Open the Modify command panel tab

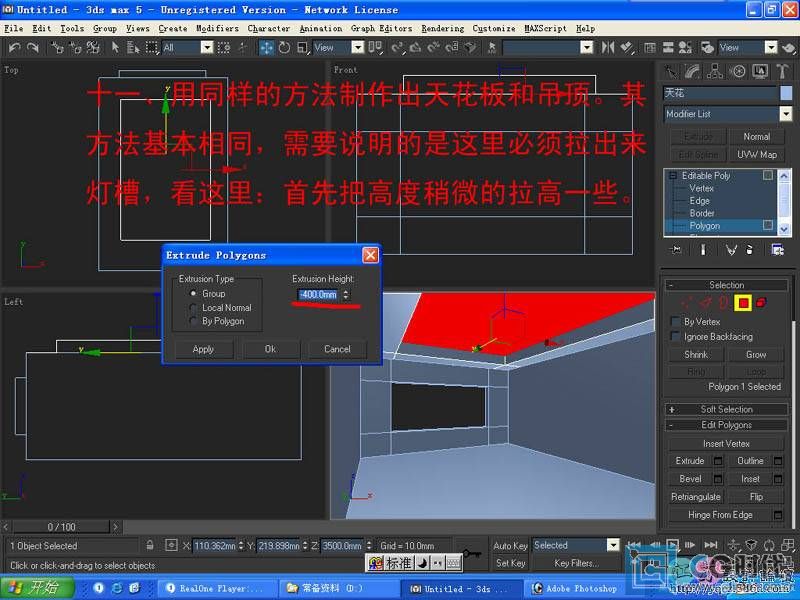tap(692, 71)
